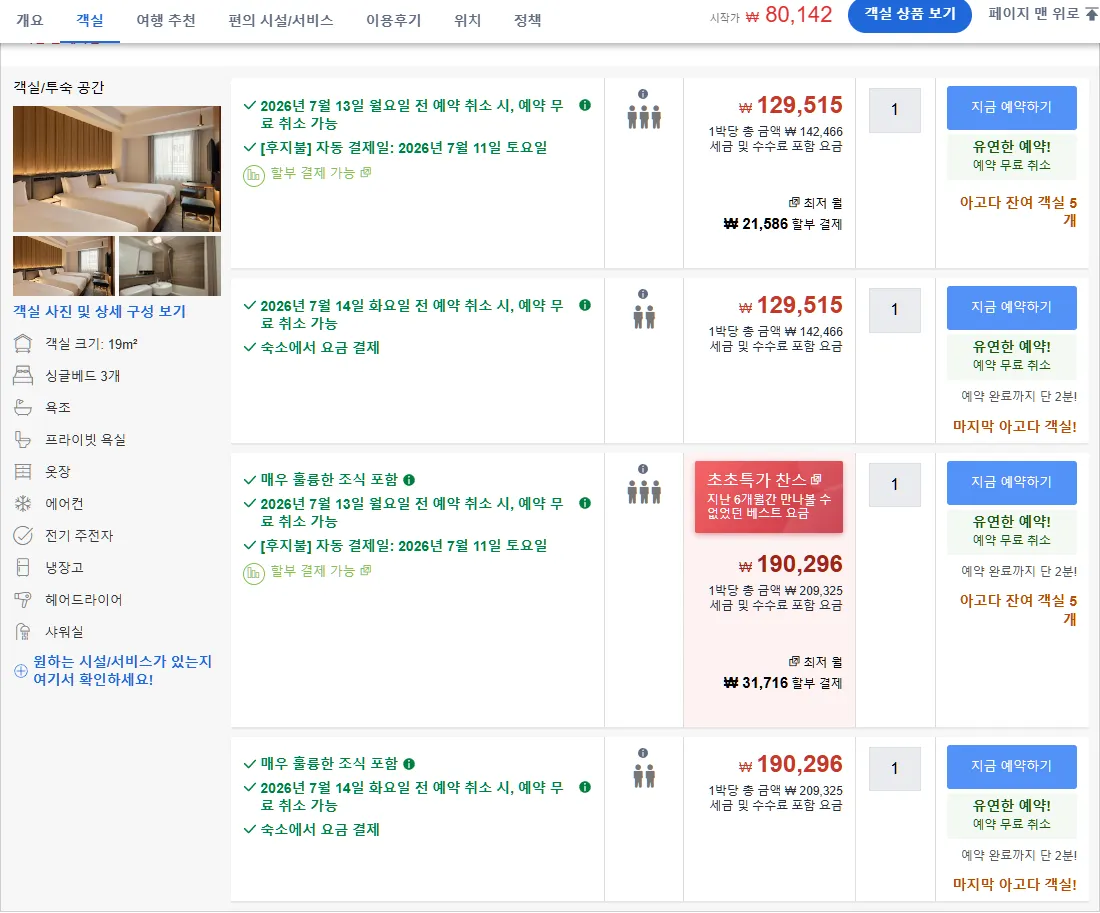Open room quantity selector for last ₩190,296 offer
This screenshot has height=913, width=1100.
(x=894, y=768)
